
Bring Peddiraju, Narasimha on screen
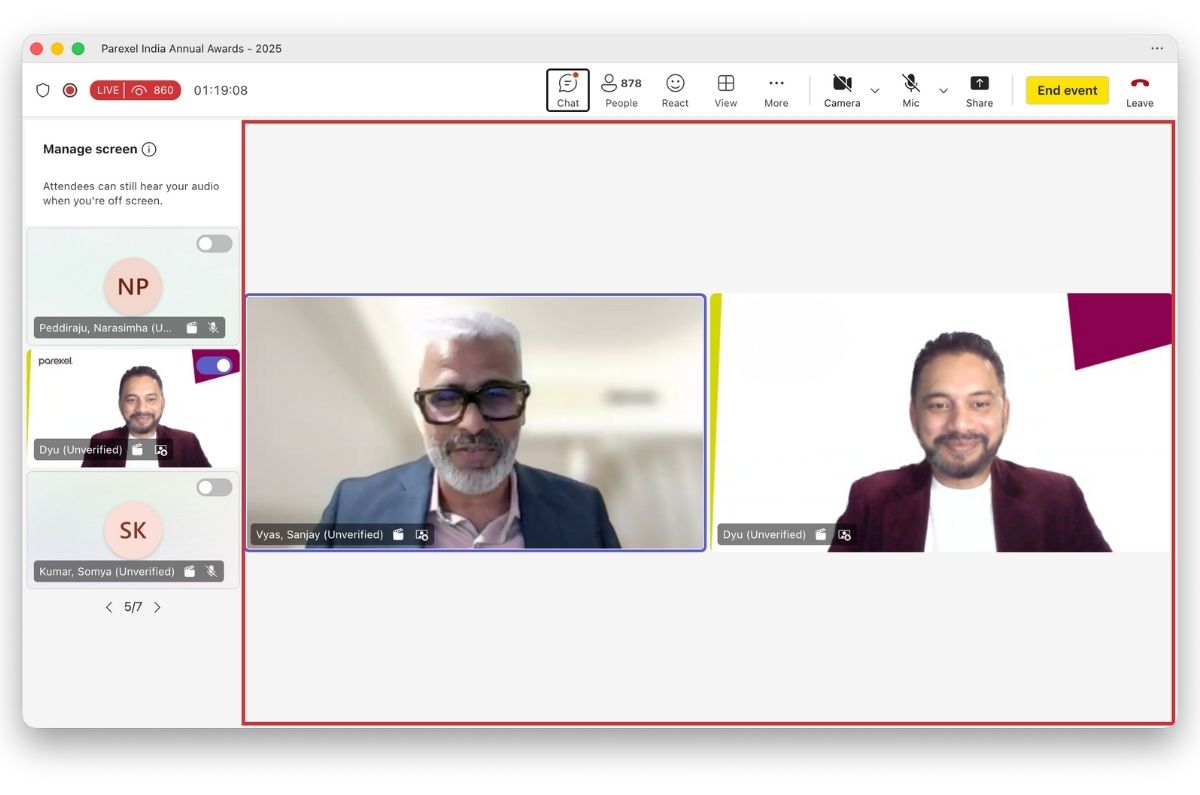coord(214,244)
